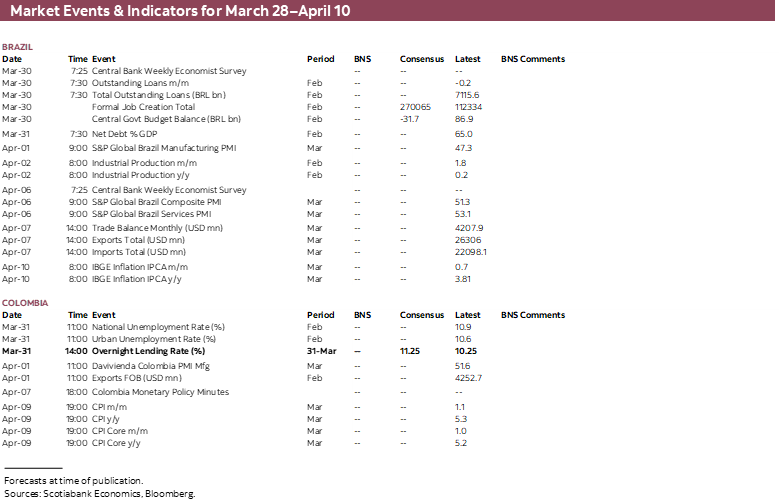Viewport: 780px width, 504px height.
Task: Click 'Sources: Scotiabank Economics, Bloomberg.' line
Action: [99, 494]
